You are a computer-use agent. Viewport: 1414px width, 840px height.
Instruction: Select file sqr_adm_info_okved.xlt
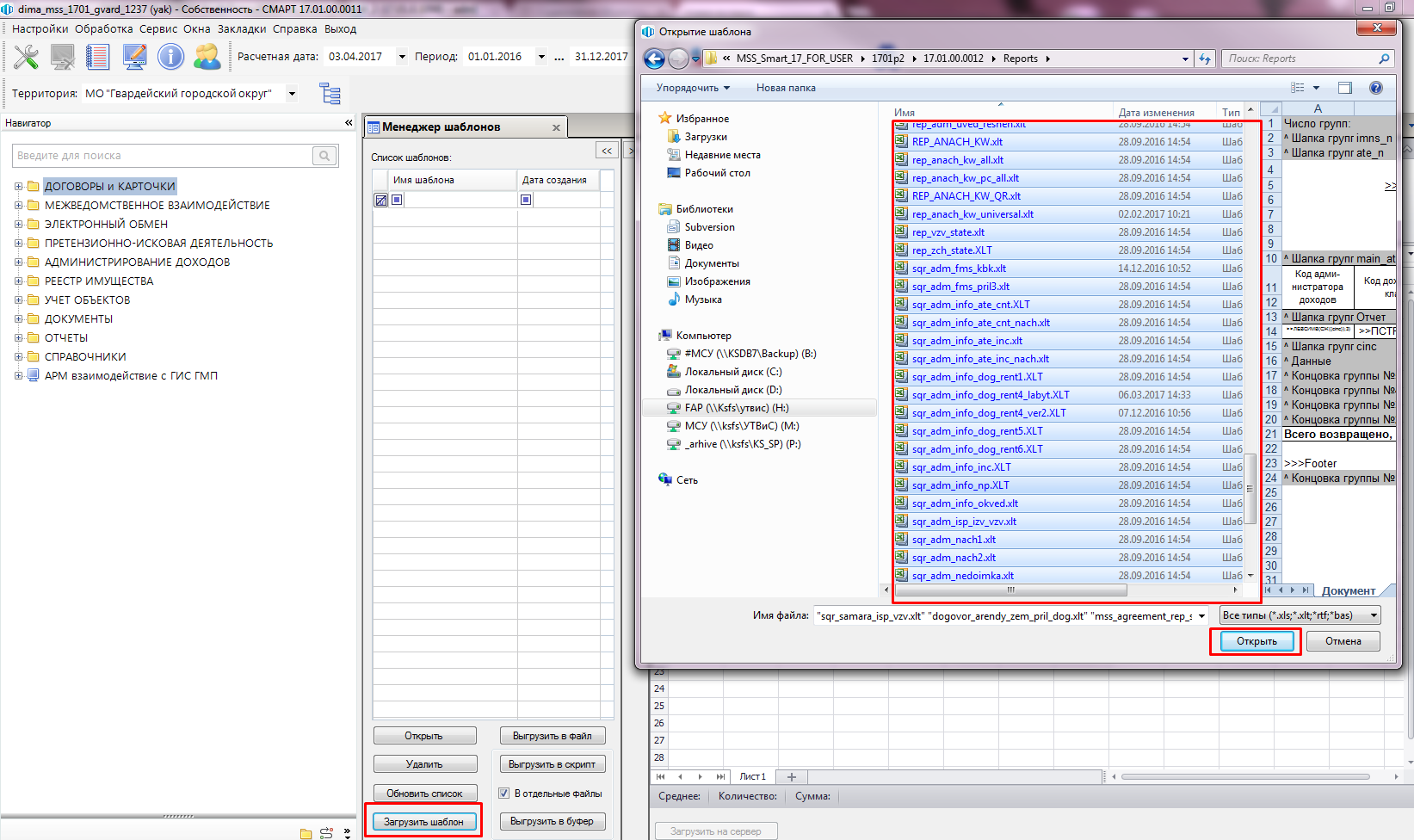point(965,503)
